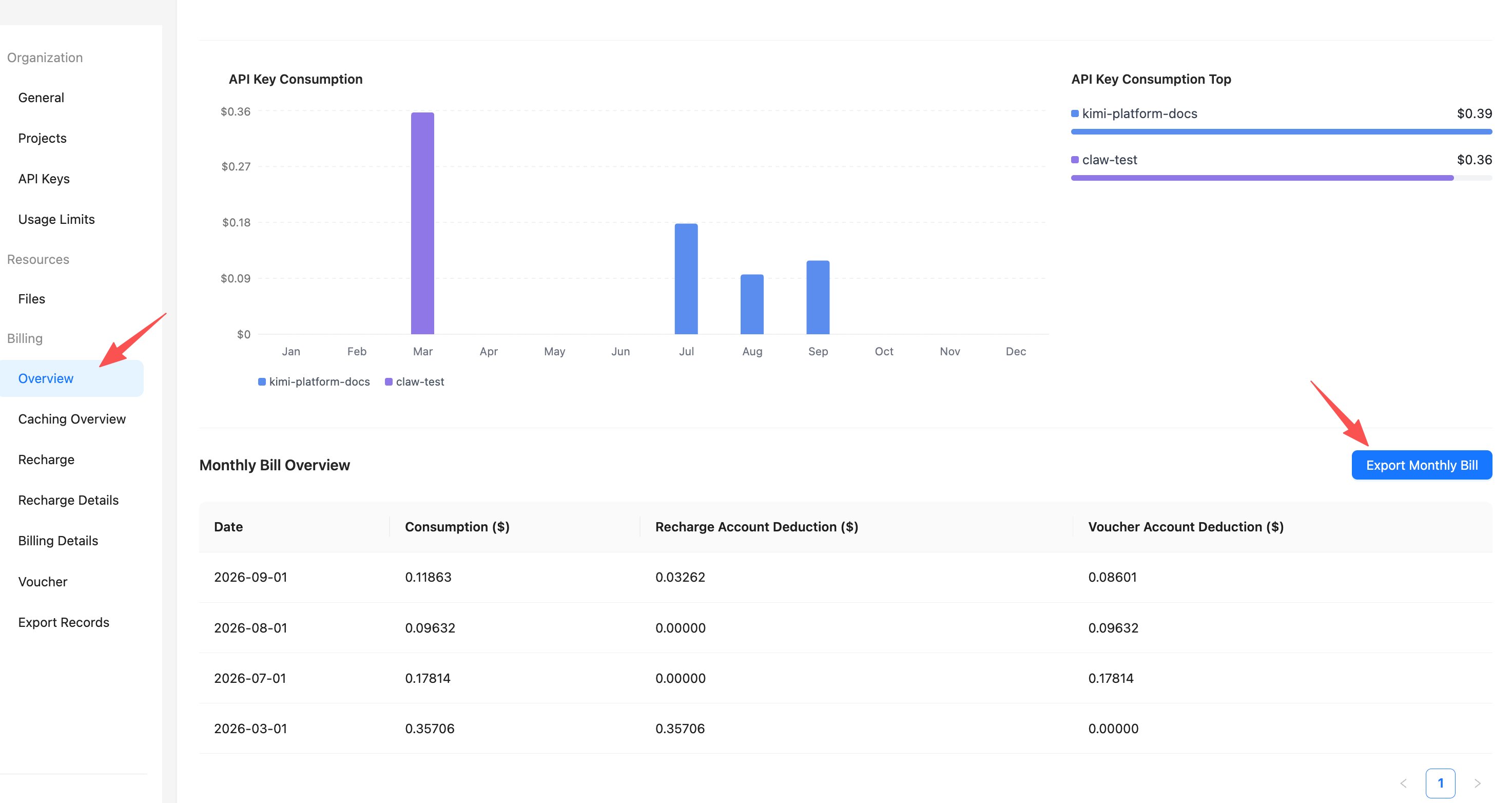This screenshot has height=803, width=1512.
Task: Open Billing Details in sidebar
Action: point(58,541)
